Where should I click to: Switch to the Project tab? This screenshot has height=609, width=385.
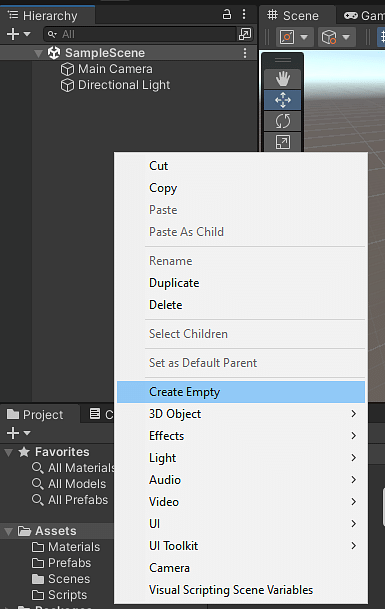coord(35,414)
